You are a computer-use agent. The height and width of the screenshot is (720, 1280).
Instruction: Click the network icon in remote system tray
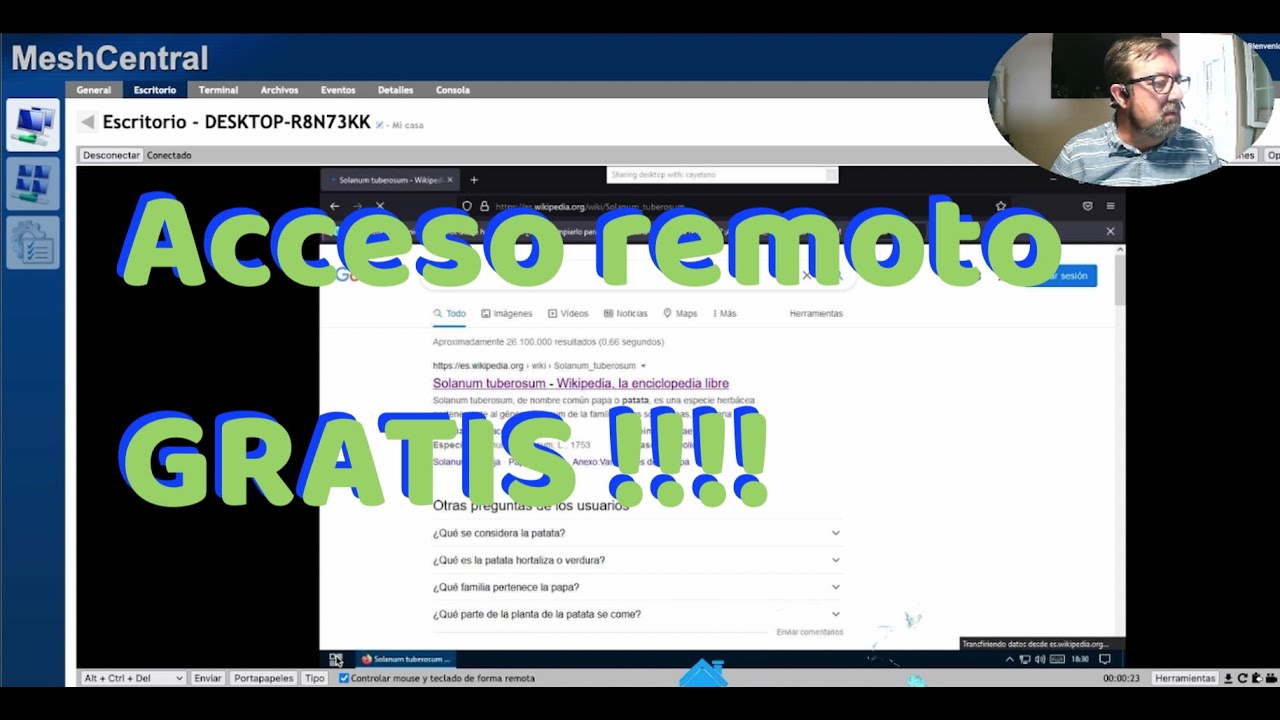[x=1025, y=659]
